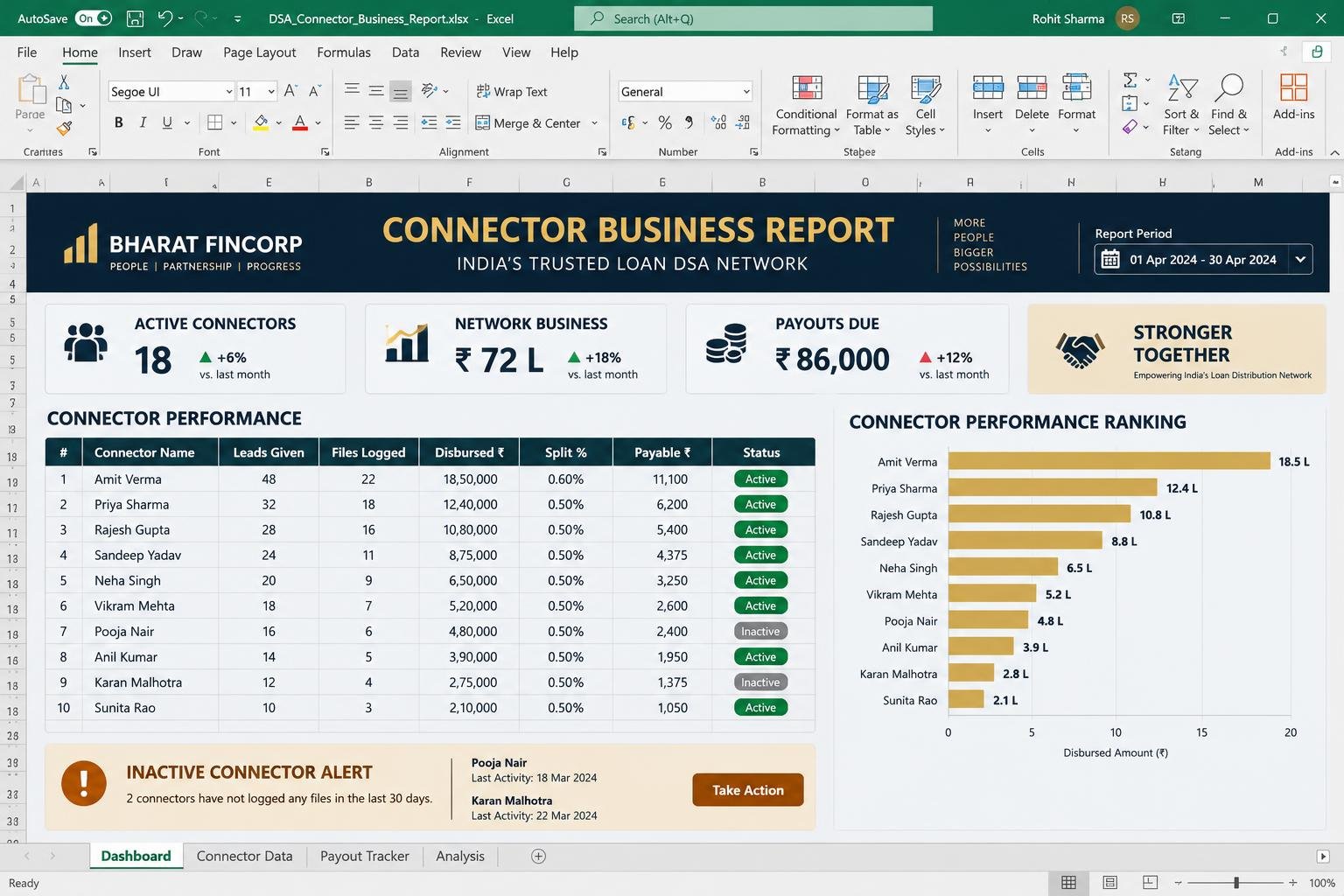Open the font size dropdown
Image resolution: width=1344 pixels, height=896 pixels.
point(271,92)
